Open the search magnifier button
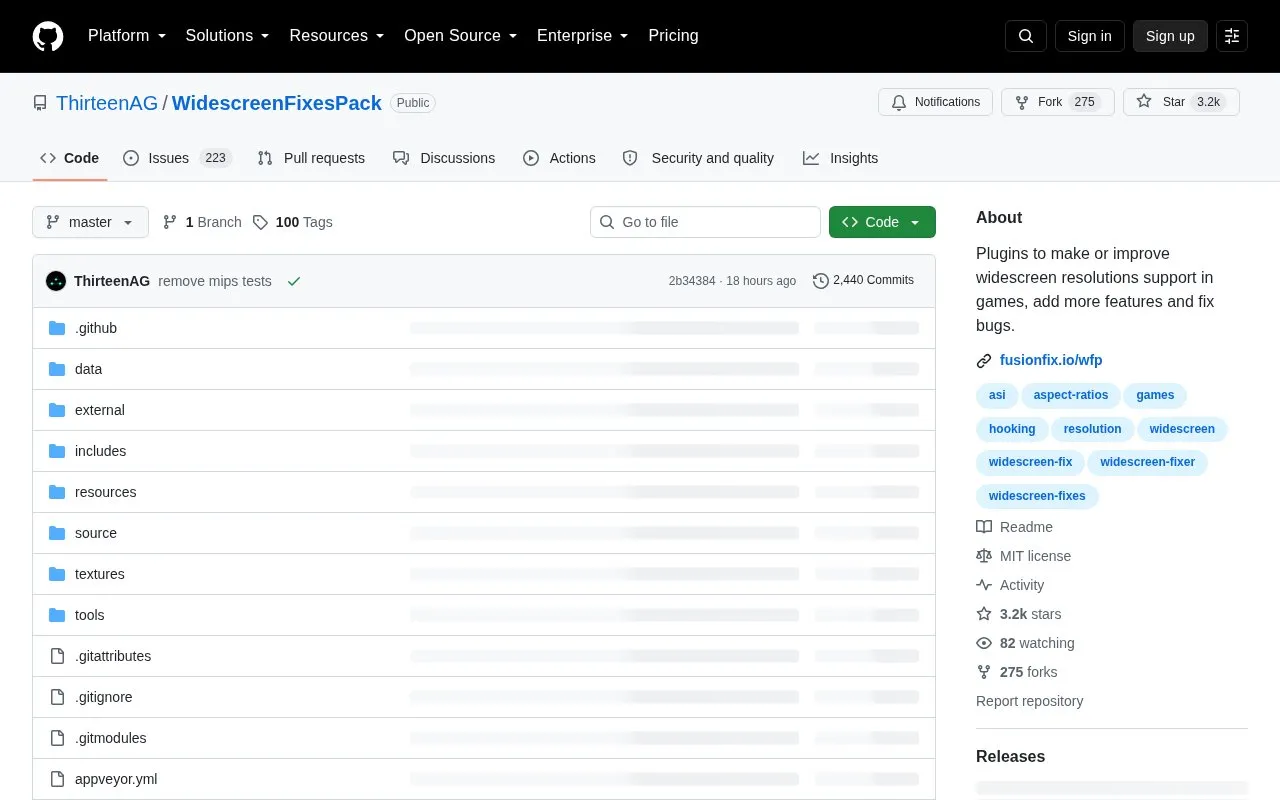This screenshot has height=800, width=1280. [1026, 36]
